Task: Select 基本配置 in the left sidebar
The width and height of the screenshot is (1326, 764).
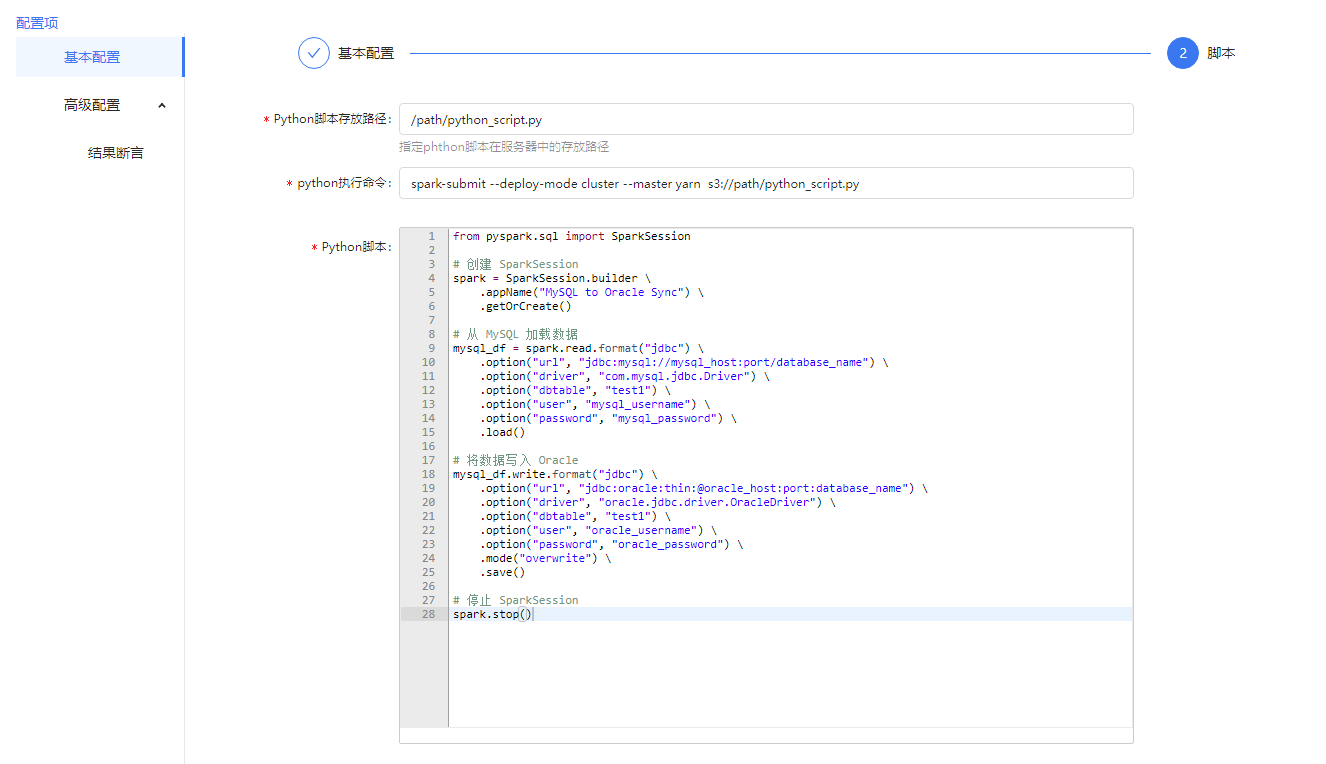Action: [x=92, y=57]
